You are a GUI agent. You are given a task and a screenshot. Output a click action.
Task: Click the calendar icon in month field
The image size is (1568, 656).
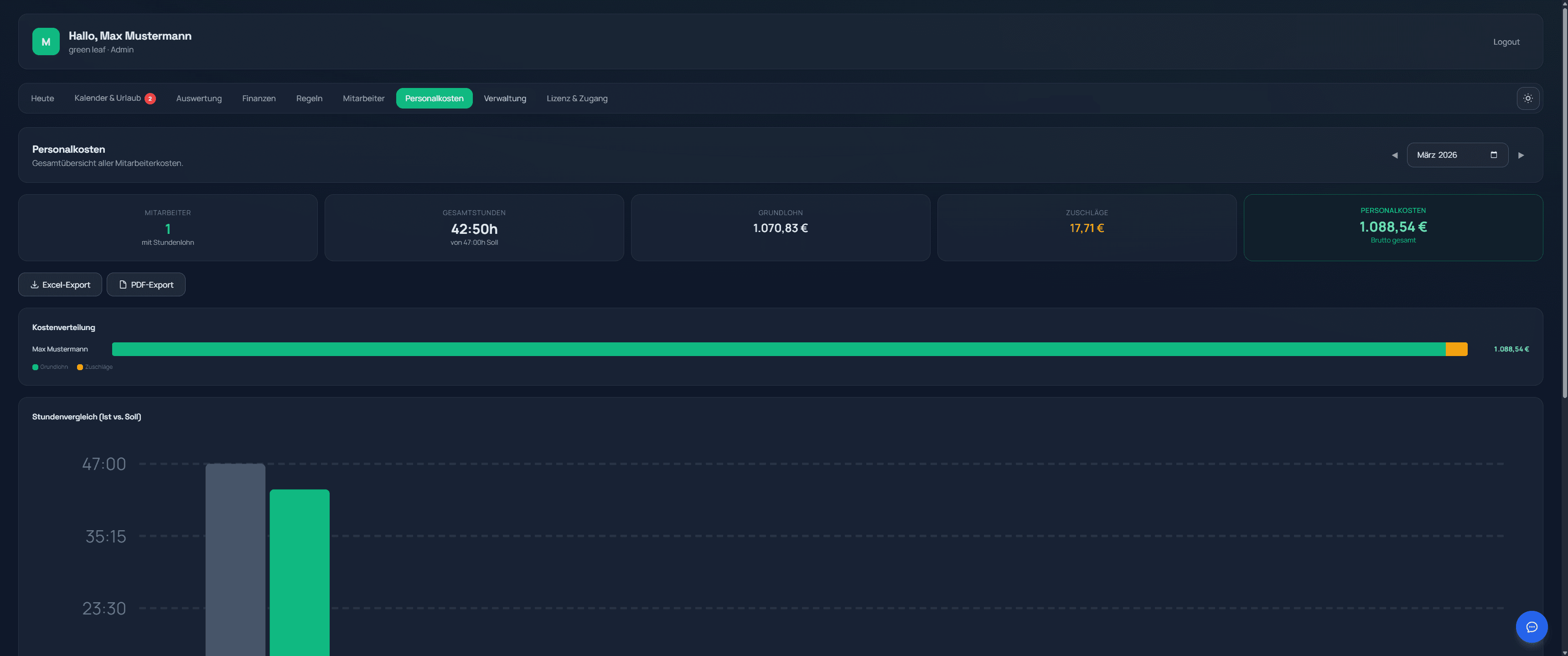[x=1493, y=155]
